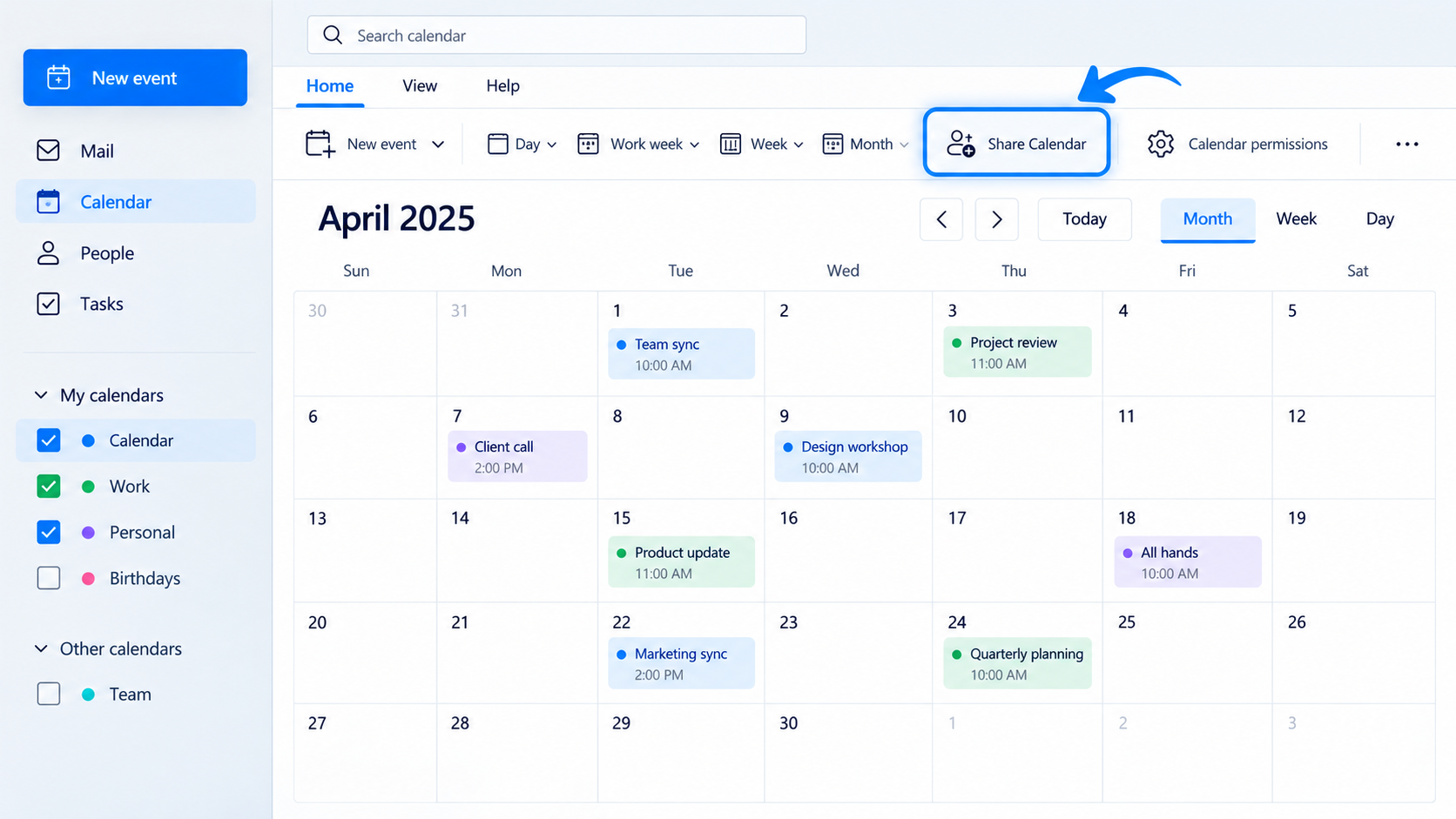1456x819 pixels.
Task: Collapse the Other calendars section
Action: coord(41,648)
